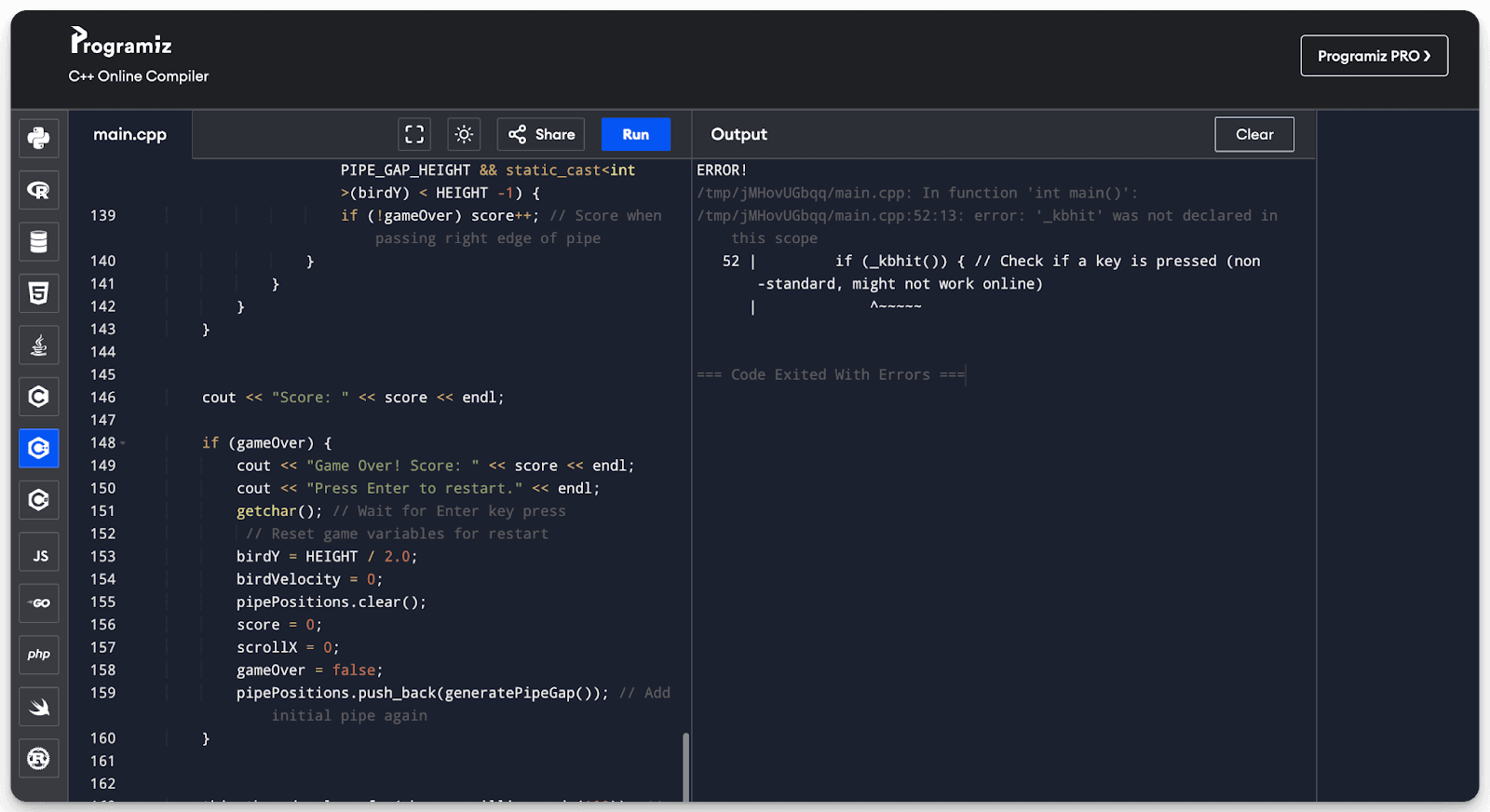Click the editor's vertical scrollbar thumb

686,765
